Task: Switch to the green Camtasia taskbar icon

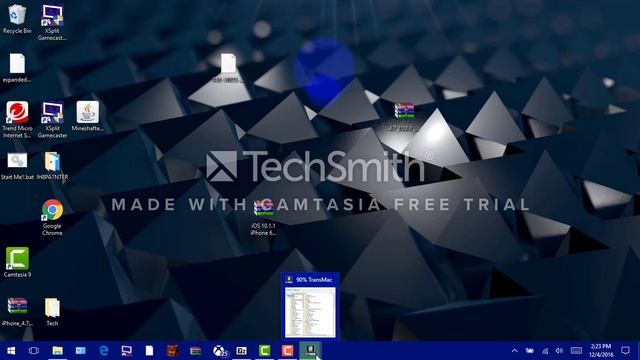Action: tap(264, 351)
